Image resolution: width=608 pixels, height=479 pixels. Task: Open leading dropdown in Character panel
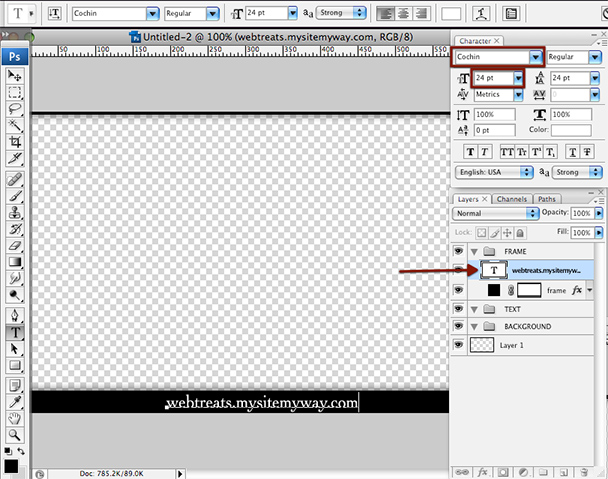pyautogui.click(x=595, y=78)
